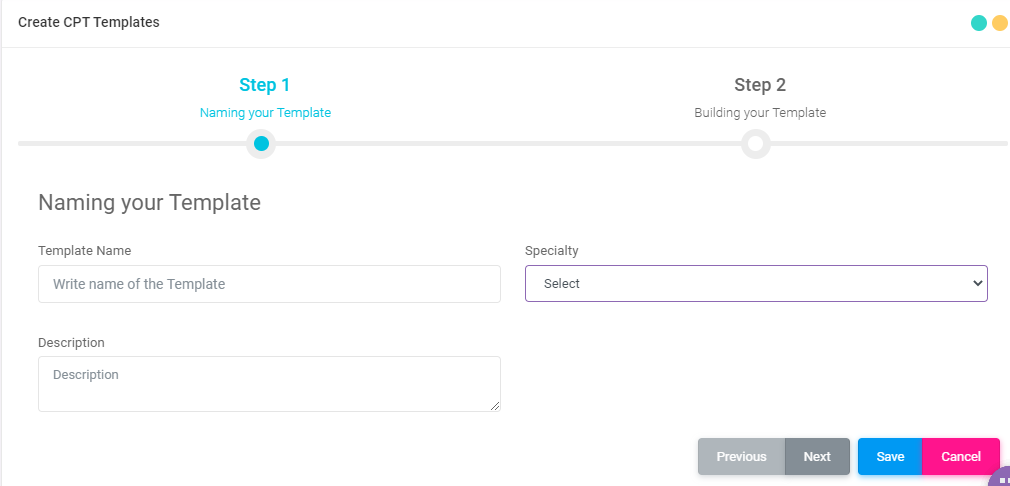1010x486 pixels.
Task: Click the Specialty field label
Action: tap(551, 251)
